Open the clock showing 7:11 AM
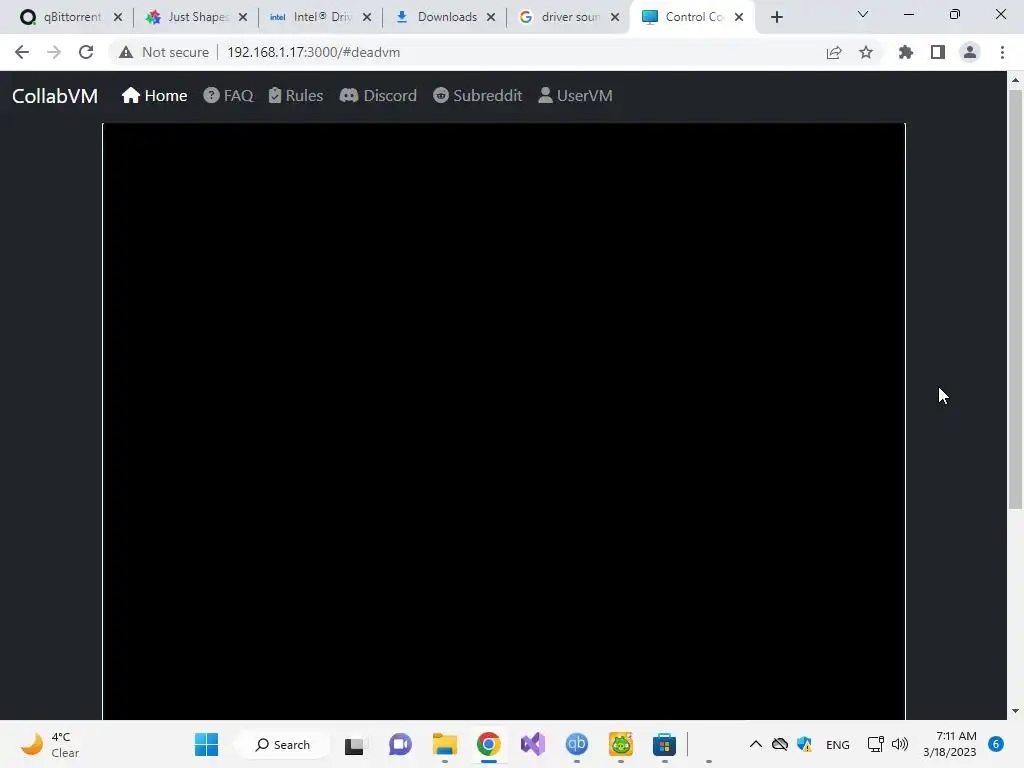Viewport: 1024px width, 768px height. point(950,744)
